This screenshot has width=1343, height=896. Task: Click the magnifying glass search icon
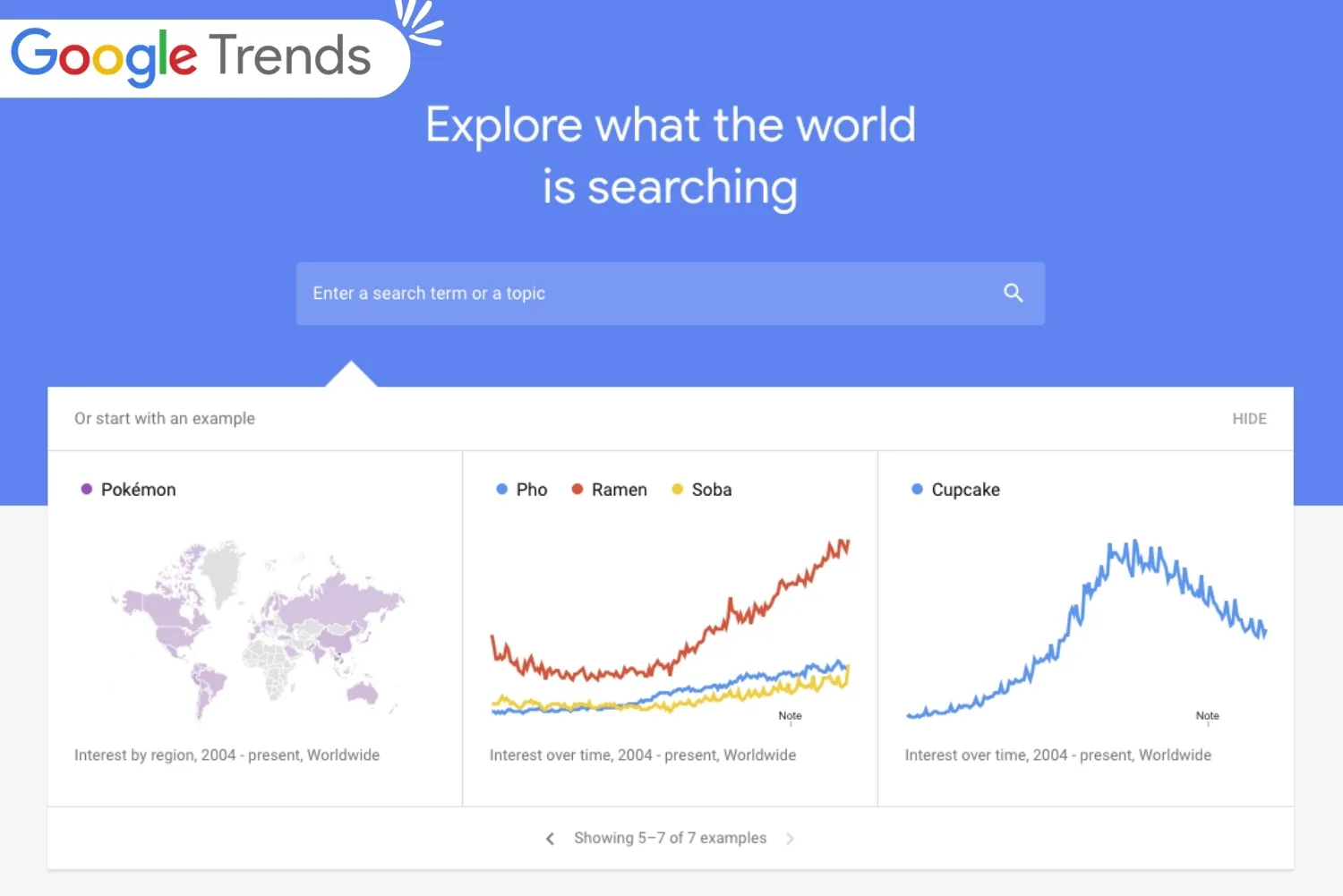coord(1013,293)
